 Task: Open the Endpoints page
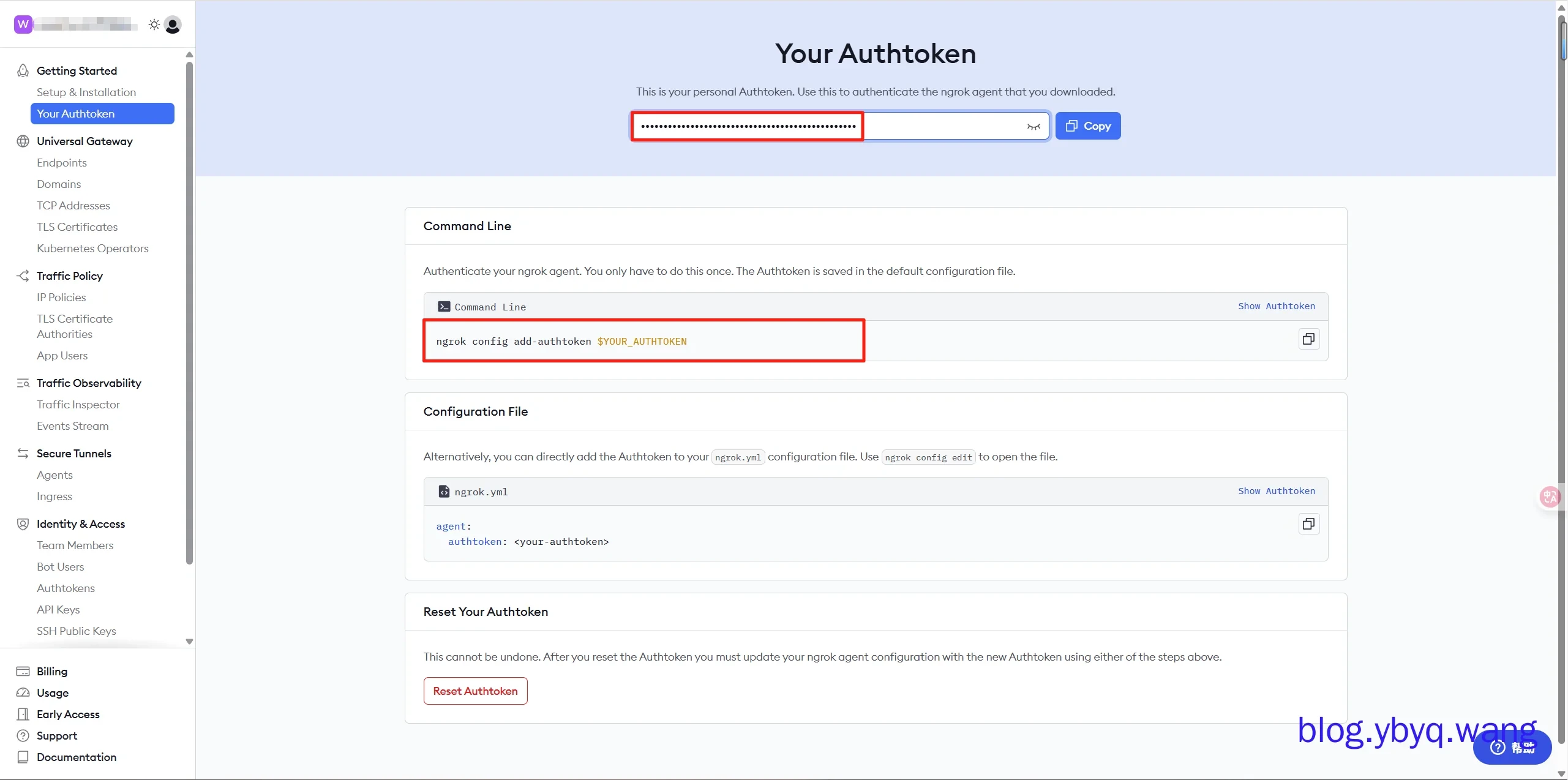coord(62,162)
